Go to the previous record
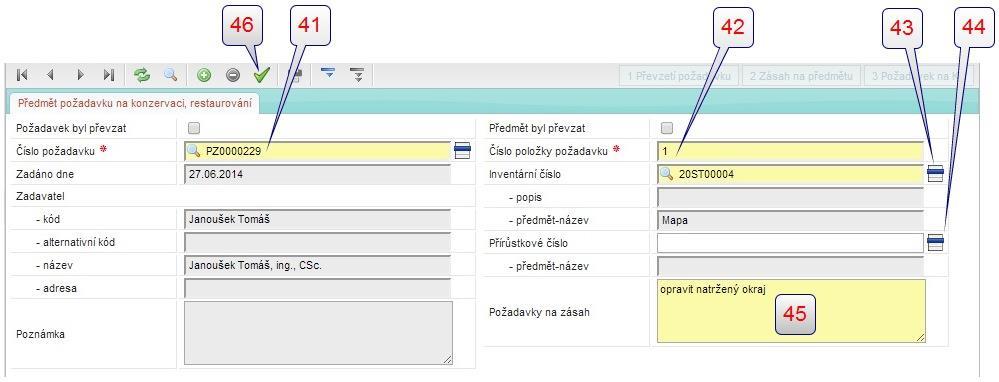The height and width of the screenshot is (382, 999). click(x=50, y=75)
